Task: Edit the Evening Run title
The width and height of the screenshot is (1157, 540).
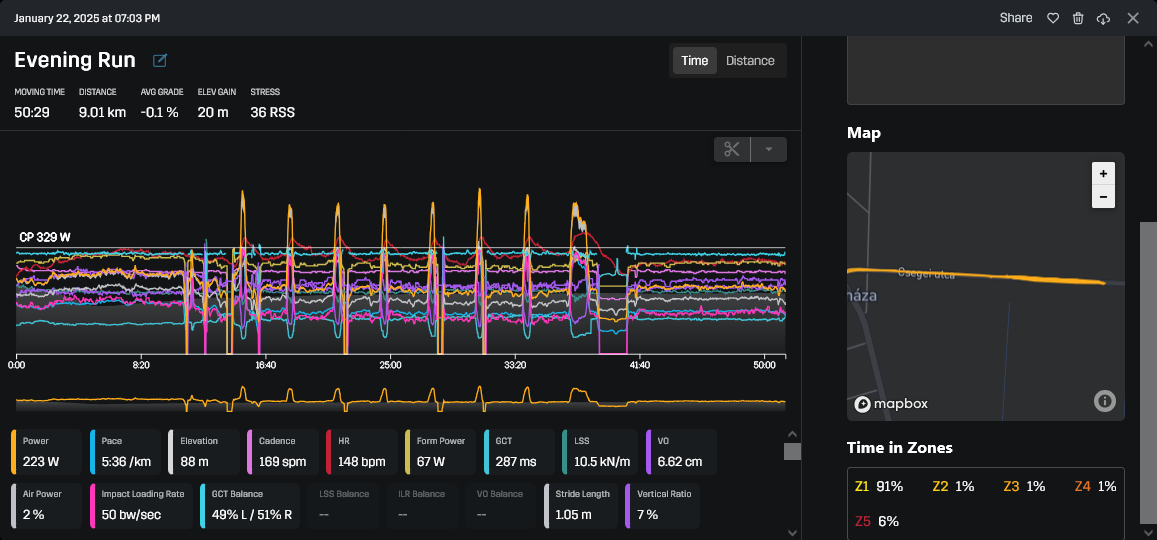Action: [160, 61]
